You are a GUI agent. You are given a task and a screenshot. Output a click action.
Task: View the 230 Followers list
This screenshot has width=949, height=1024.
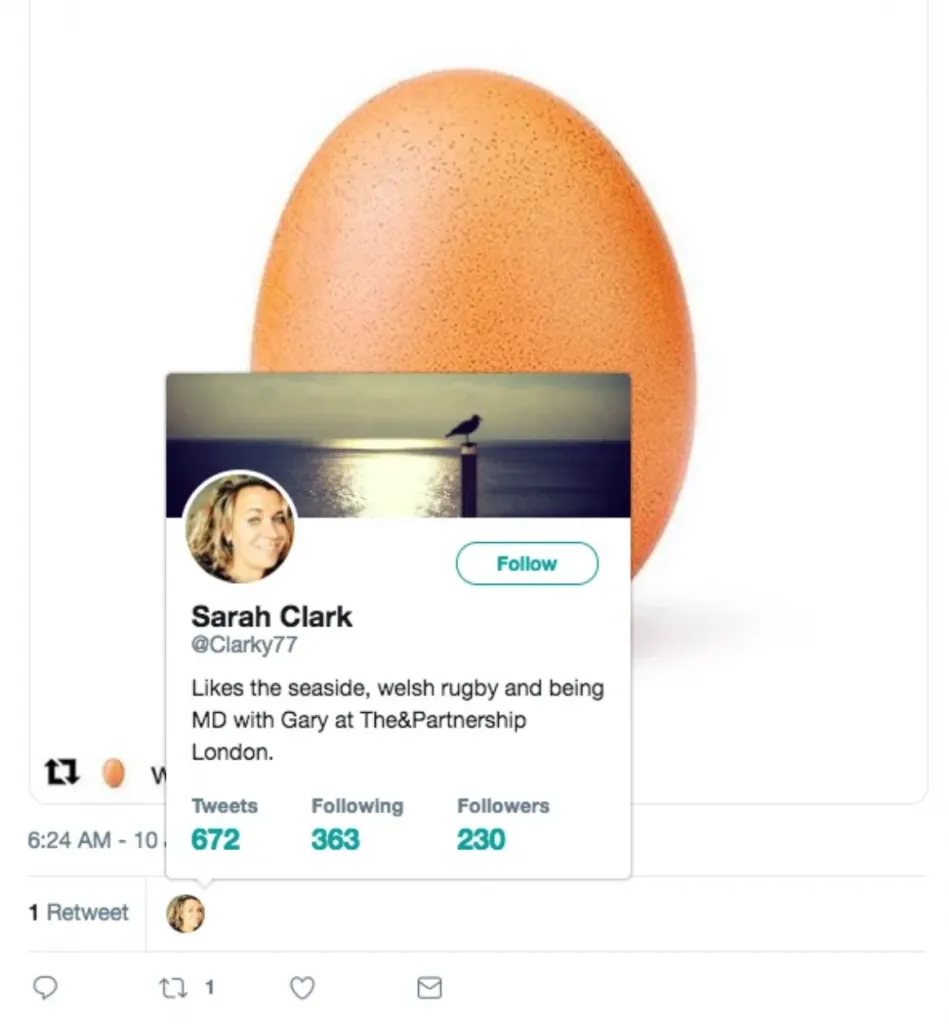[481, 838]
